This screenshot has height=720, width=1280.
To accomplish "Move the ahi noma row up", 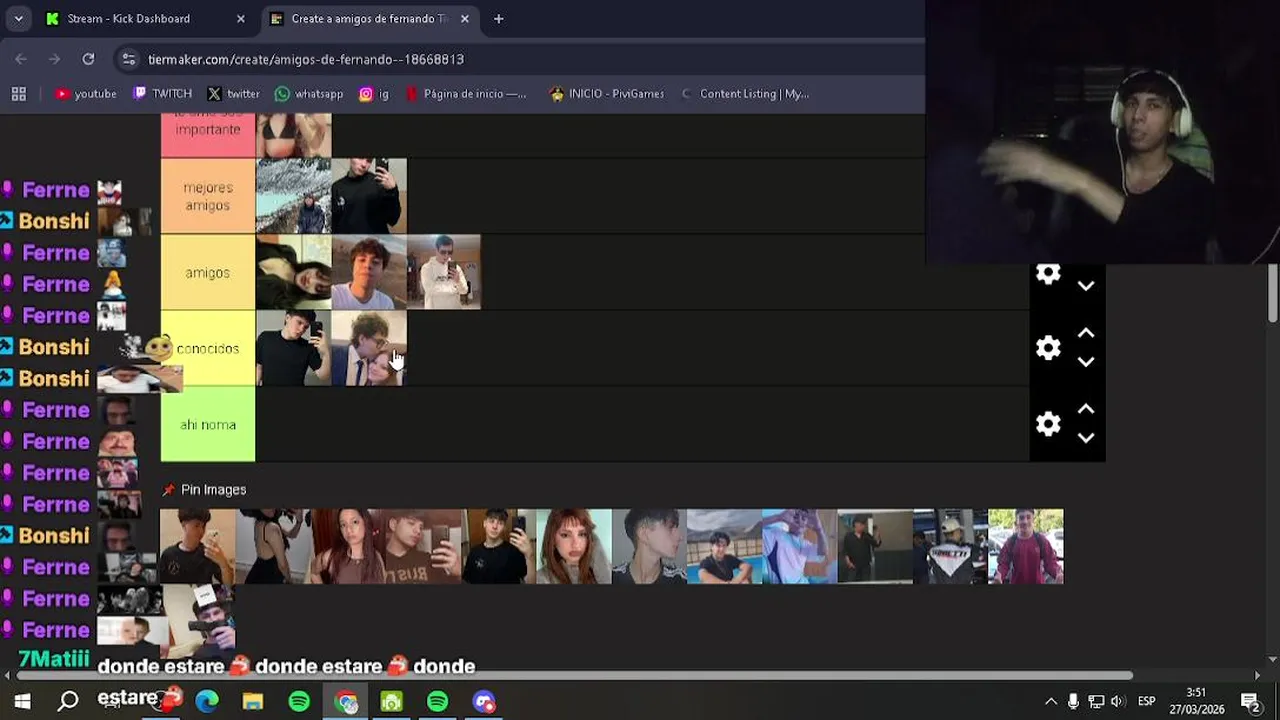I will click(1086, 409).
